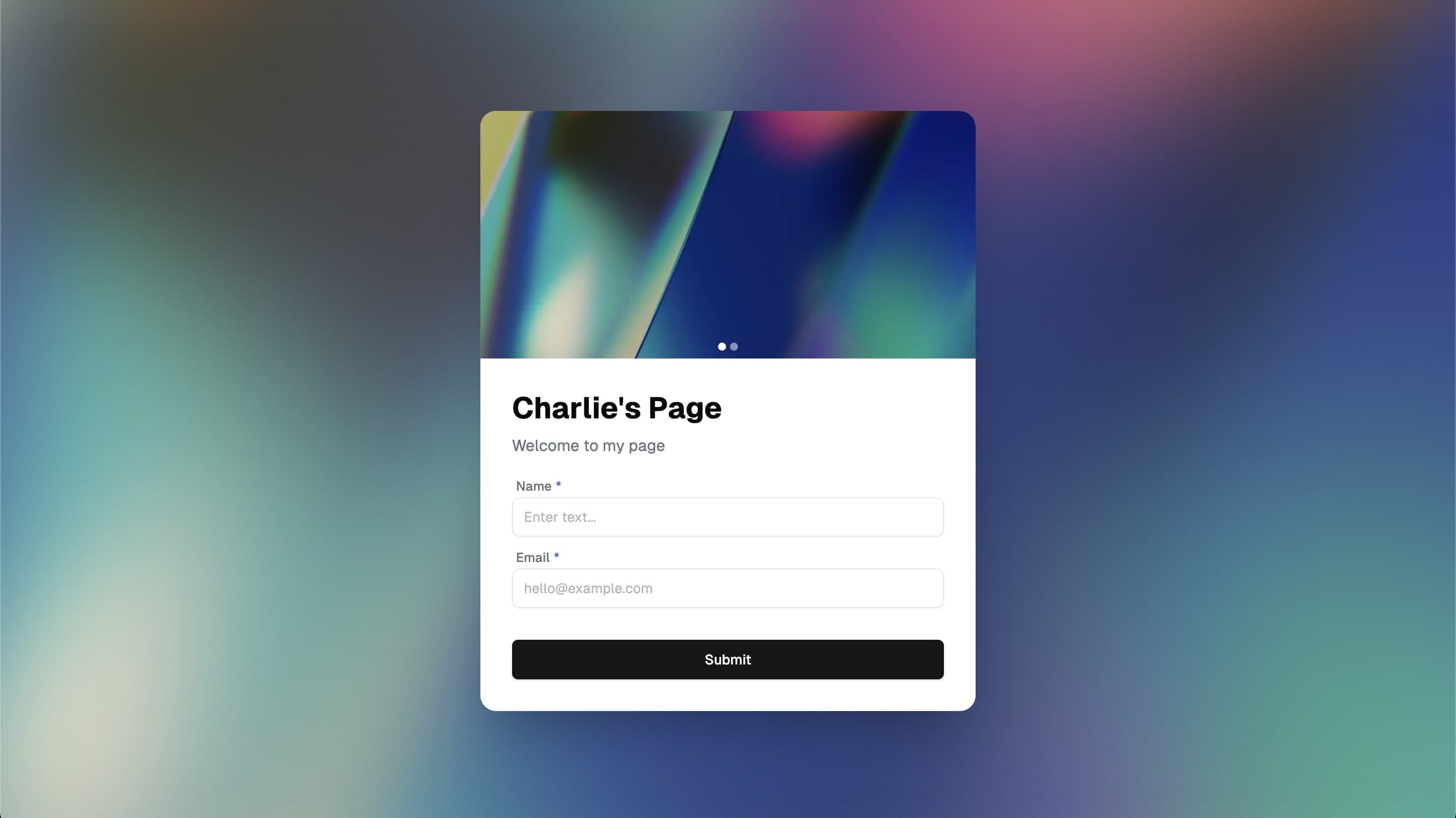
Task: Click the 'Charlie's Page' heading
Action: 617,407
